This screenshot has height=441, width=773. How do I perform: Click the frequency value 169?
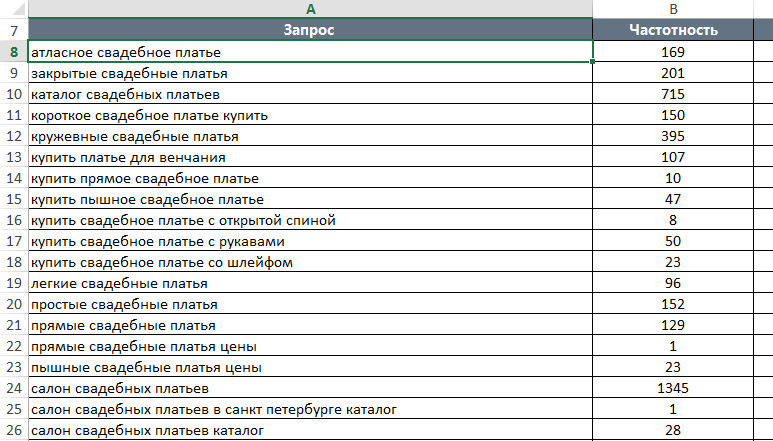coord(673,52)
